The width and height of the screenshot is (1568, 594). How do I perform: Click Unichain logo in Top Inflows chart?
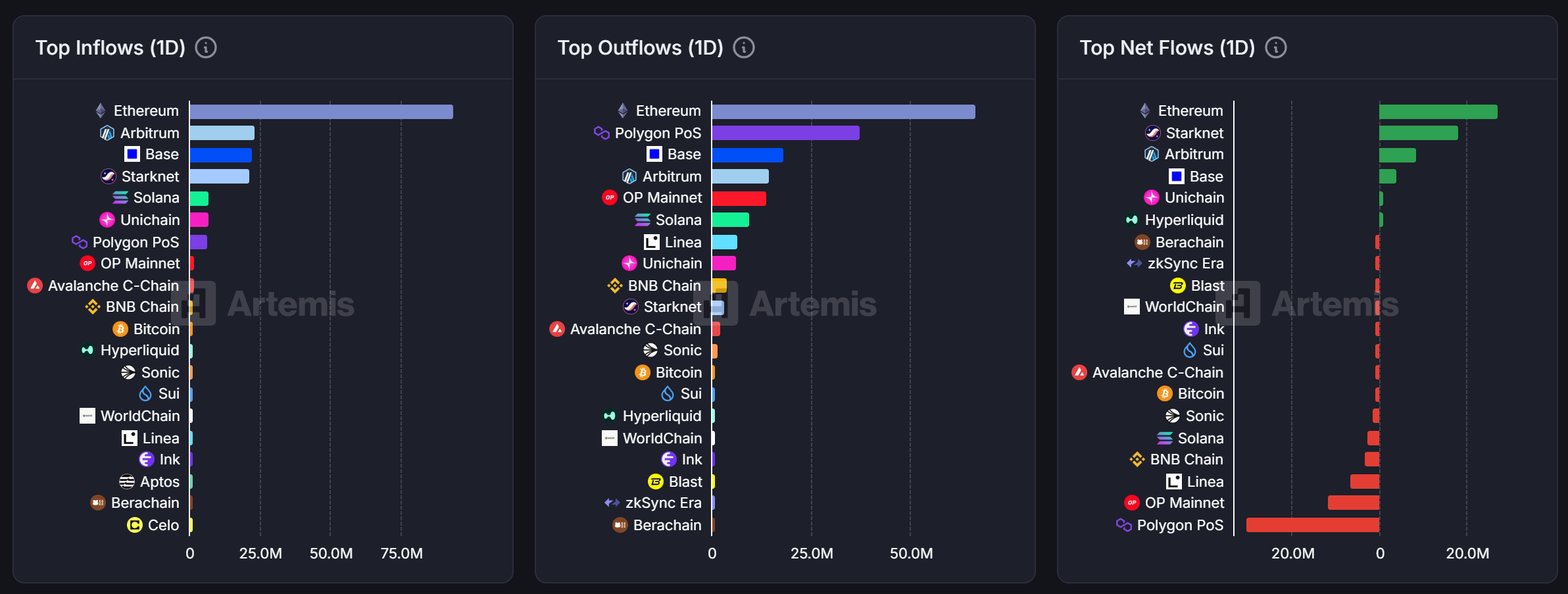107,220
